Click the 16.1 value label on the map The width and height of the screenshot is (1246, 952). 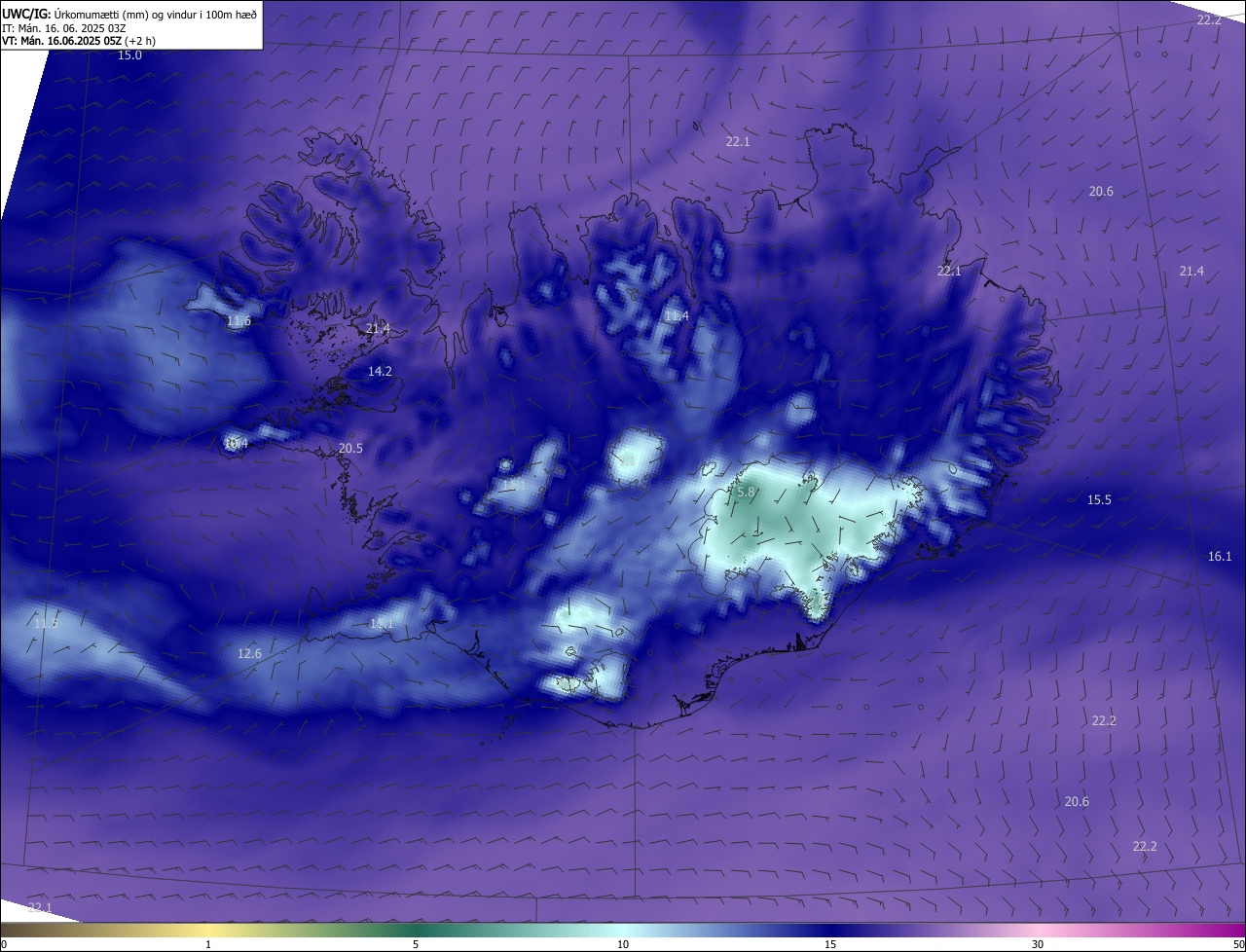[1220, 557]
